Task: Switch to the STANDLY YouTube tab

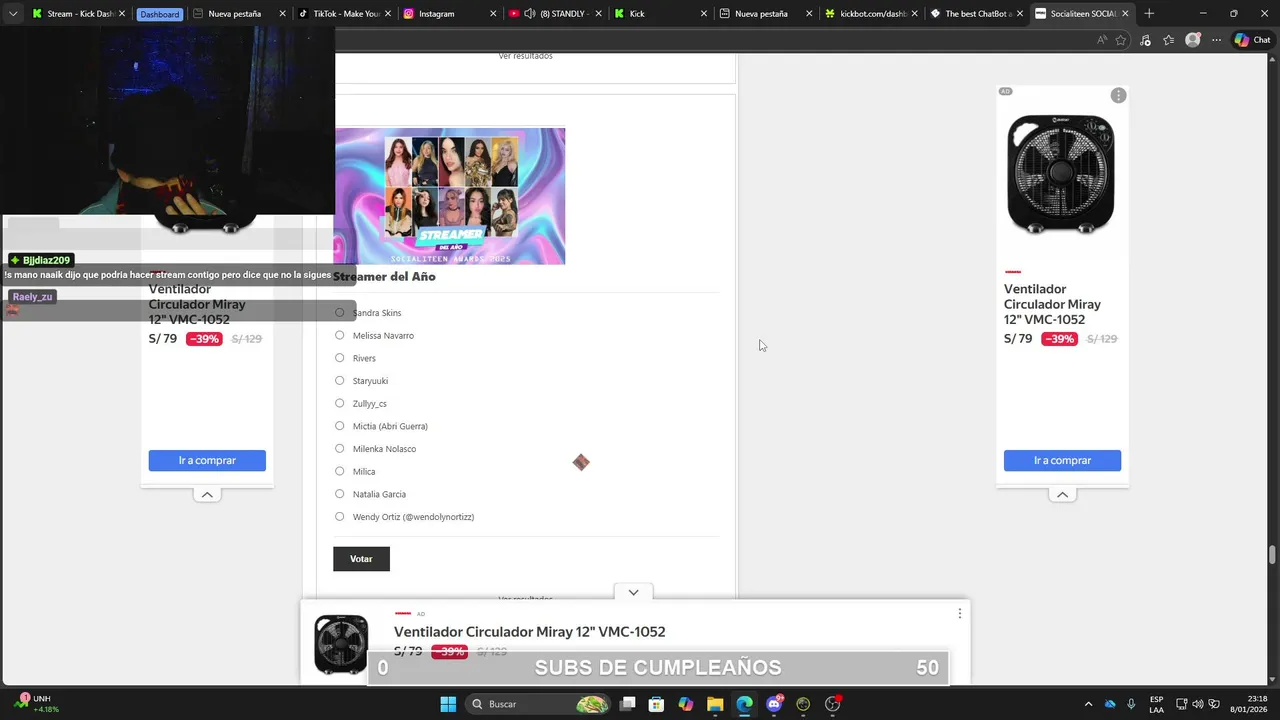Action: 554,14
